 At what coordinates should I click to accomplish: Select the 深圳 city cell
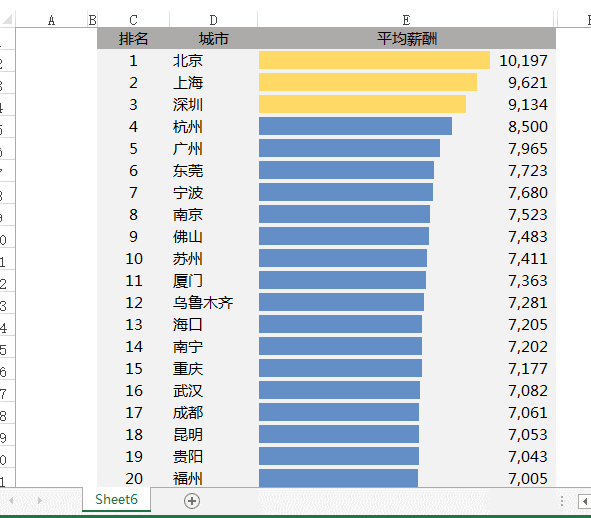click(213, 104)
